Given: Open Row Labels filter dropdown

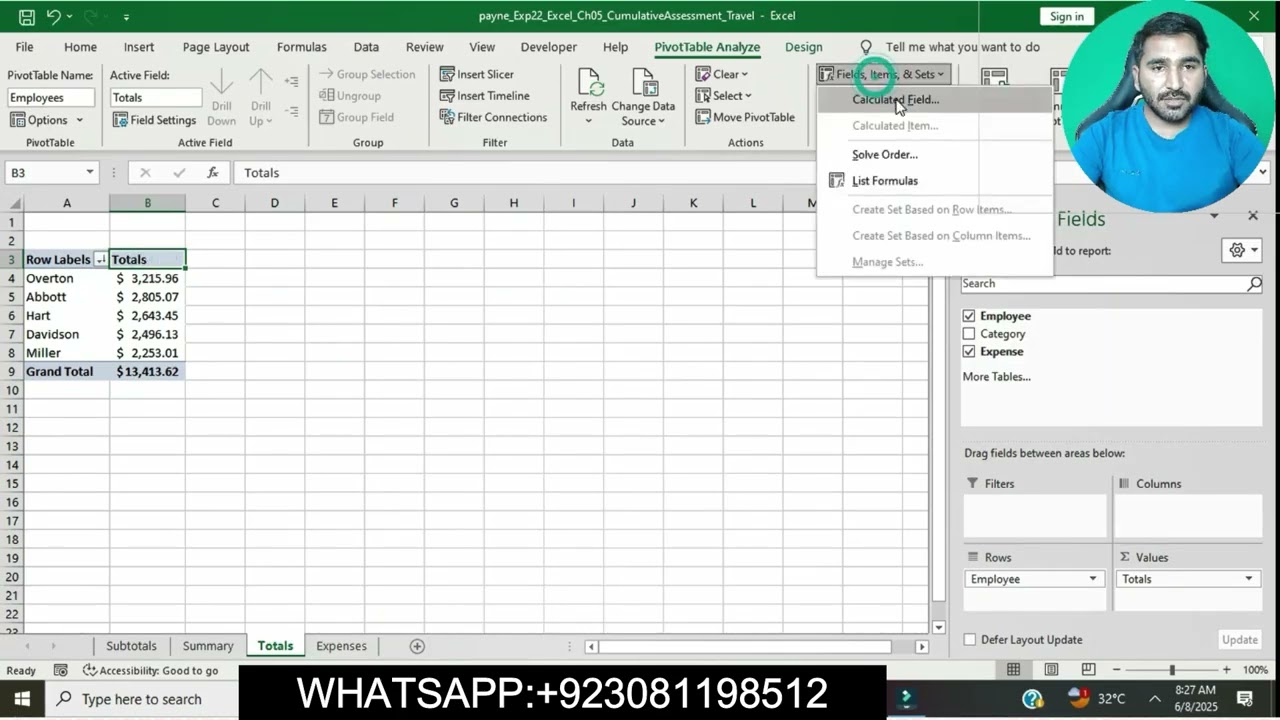Looking at the screenshot, I should (100, 259).
